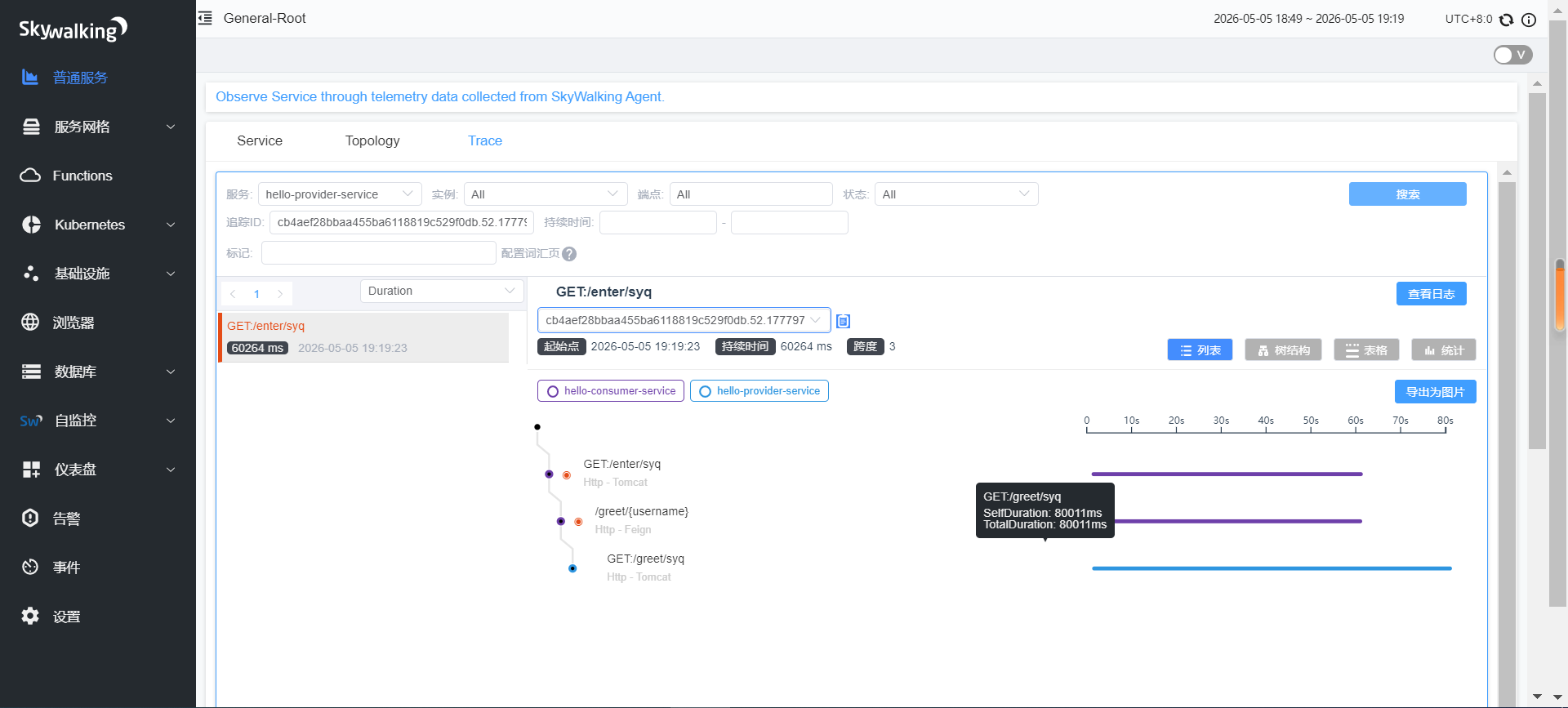The image size is (1568, 708).
Task: Go to the previous page of traces
Action: (234, 294)
